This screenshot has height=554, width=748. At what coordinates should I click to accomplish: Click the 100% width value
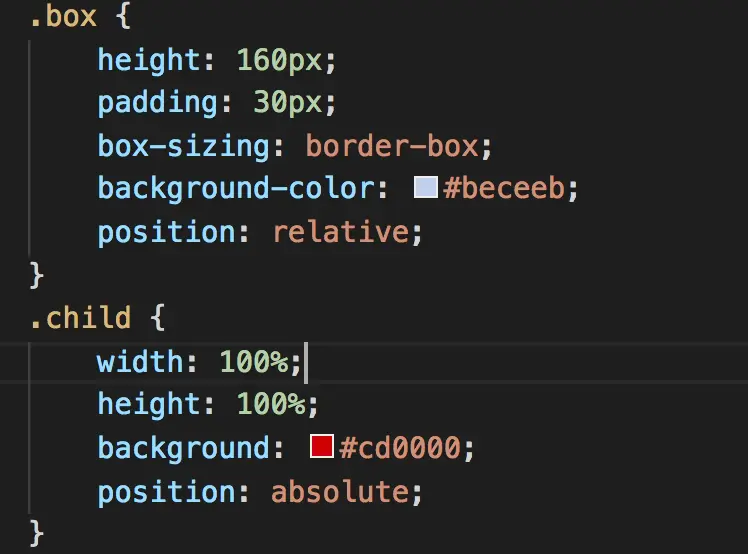[254, 361]
